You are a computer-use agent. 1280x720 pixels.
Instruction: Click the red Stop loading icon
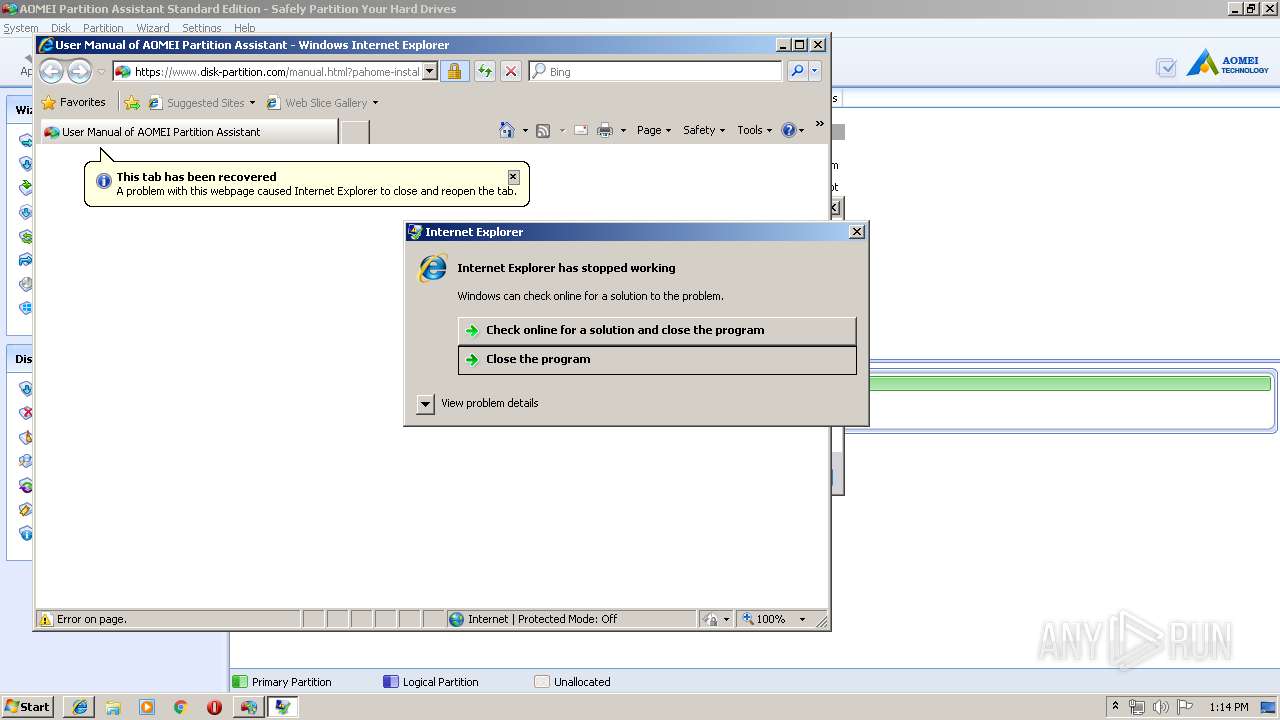click(x=511, y=71)
